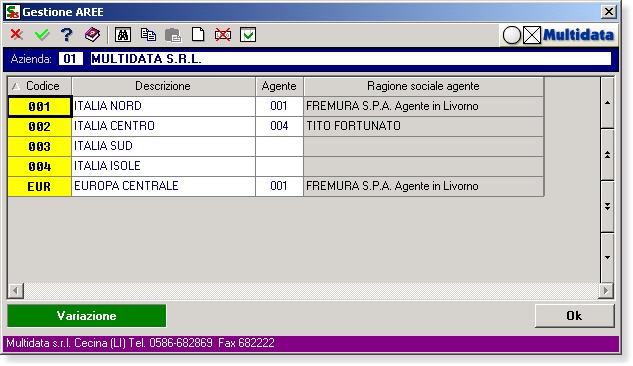The height and width of the screenshot is (366, 633).
Task: Click the green Variazione button
Action: 86,316
